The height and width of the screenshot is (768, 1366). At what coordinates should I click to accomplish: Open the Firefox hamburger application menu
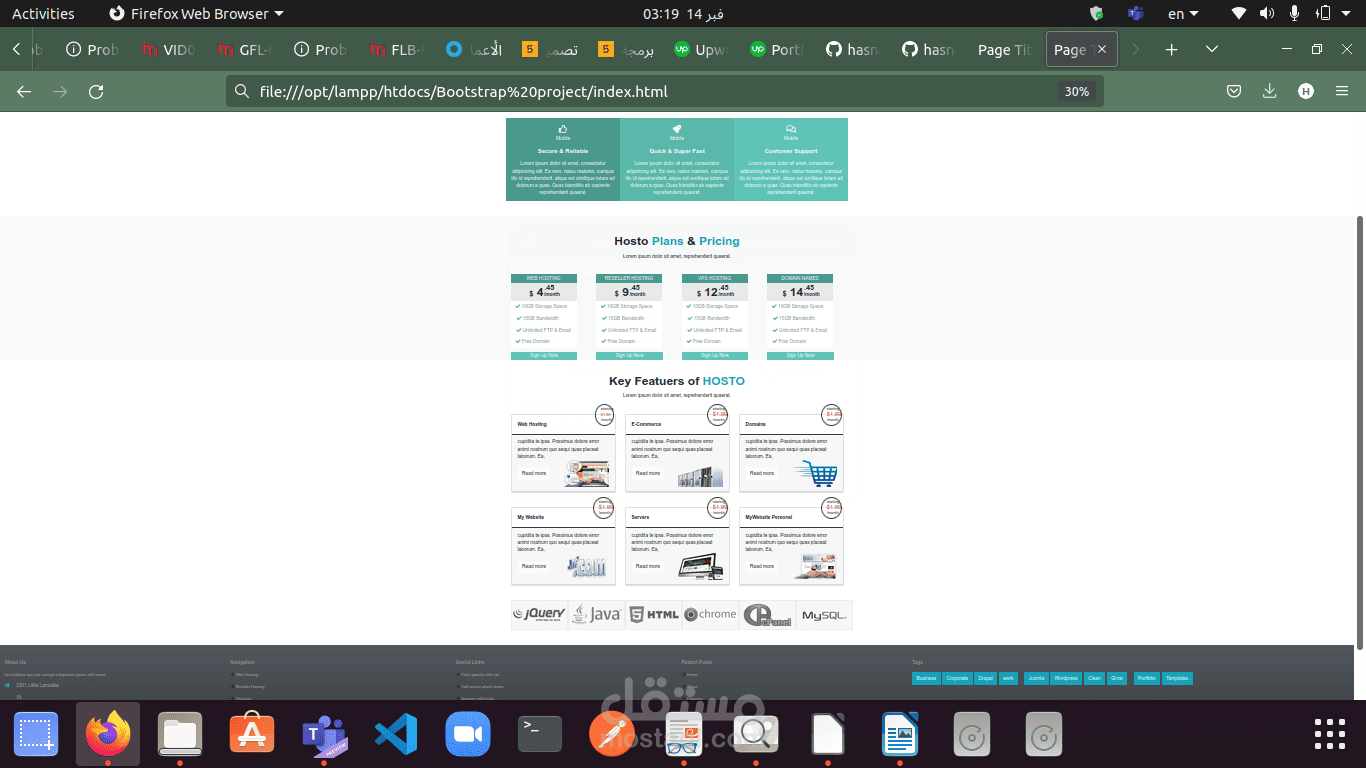[1342, 92]
